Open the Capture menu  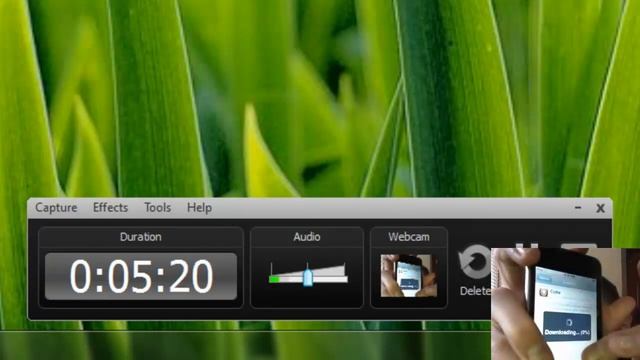tap(56, 208)
